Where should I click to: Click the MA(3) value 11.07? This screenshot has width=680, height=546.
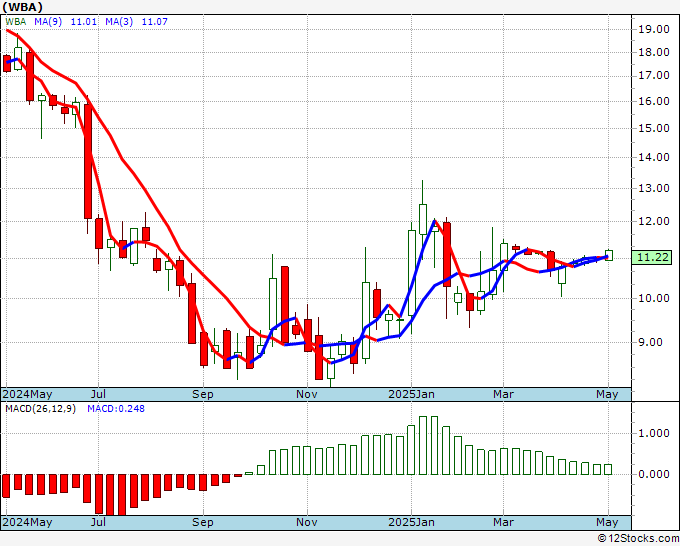click(154, 22)
